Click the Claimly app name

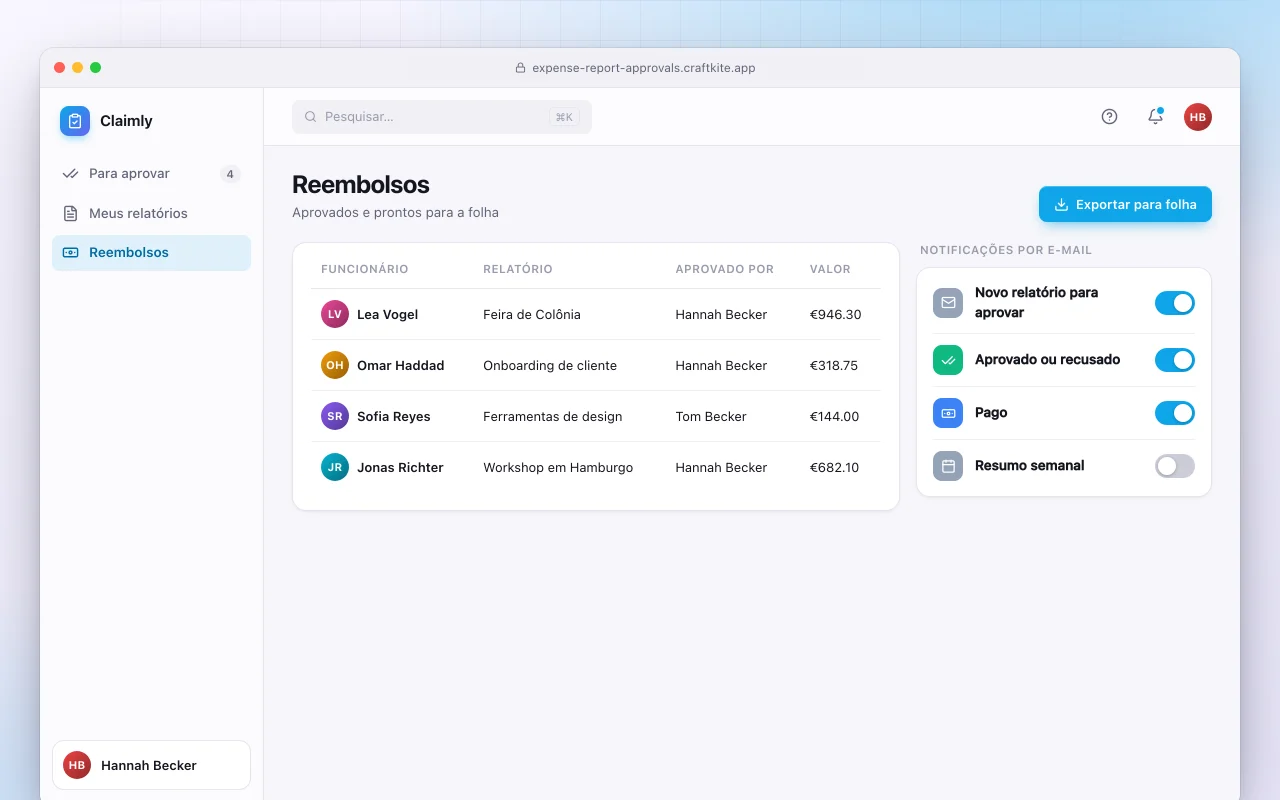(126, 121)
